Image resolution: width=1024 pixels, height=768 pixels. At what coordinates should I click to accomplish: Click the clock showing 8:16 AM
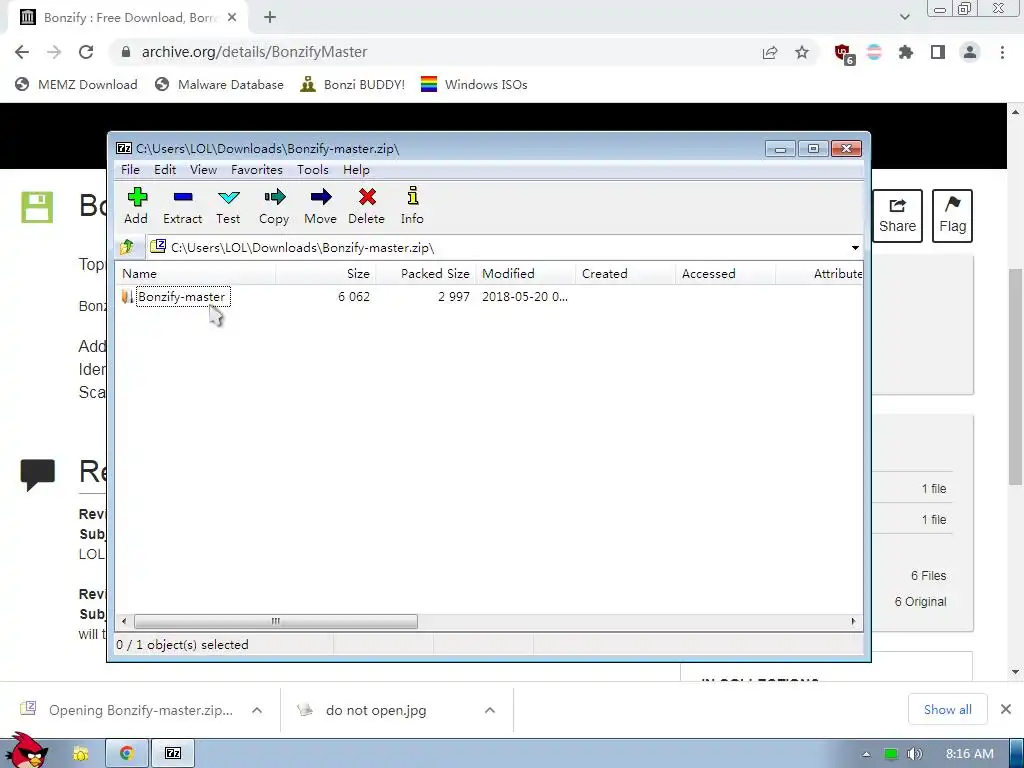click(x=969, y=754)
